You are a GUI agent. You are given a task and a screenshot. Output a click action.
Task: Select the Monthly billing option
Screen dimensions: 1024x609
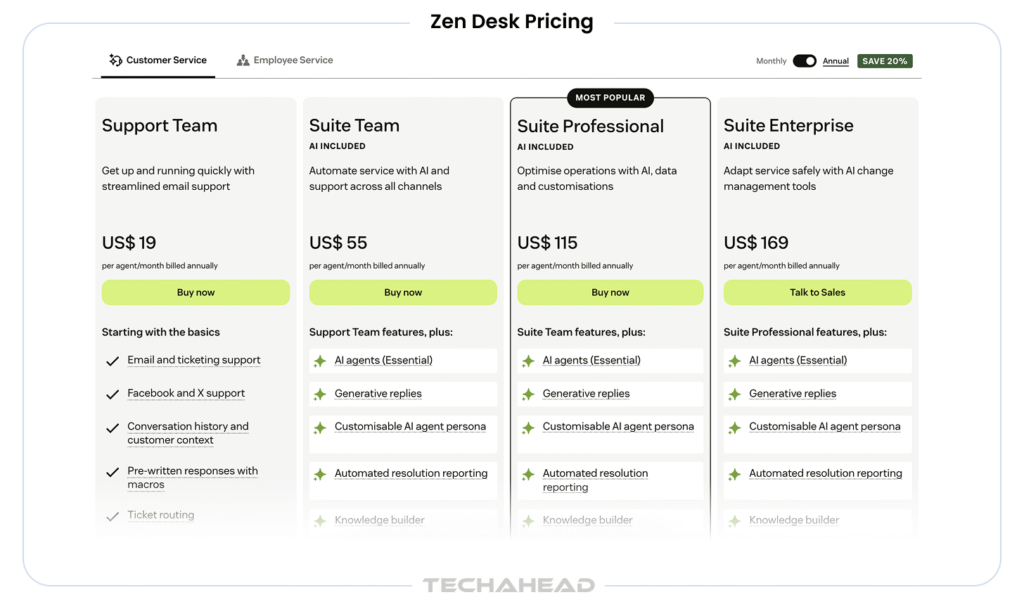[771, 62]
